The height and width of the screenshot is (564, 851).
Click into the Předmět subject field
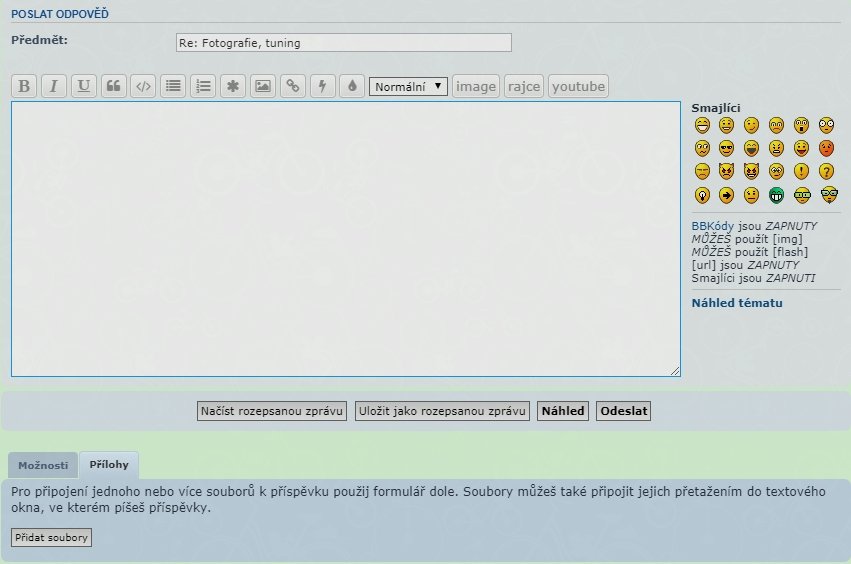tap(343, 43)
